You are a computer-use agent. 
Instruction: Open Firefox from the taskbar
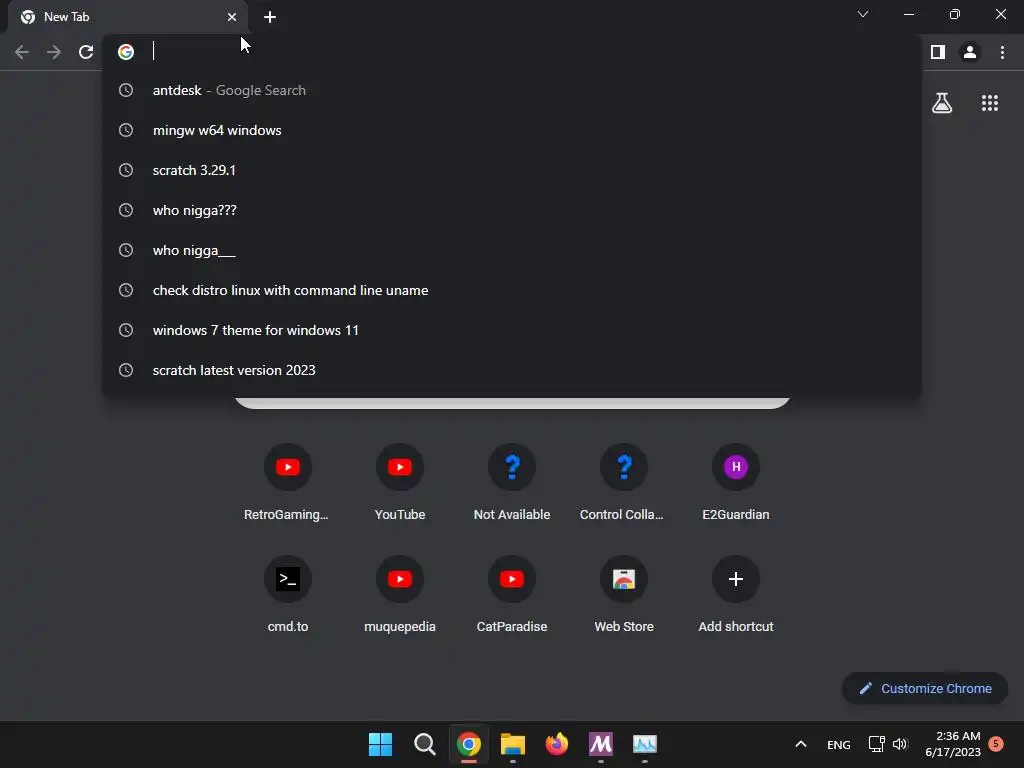click(556, 744)
